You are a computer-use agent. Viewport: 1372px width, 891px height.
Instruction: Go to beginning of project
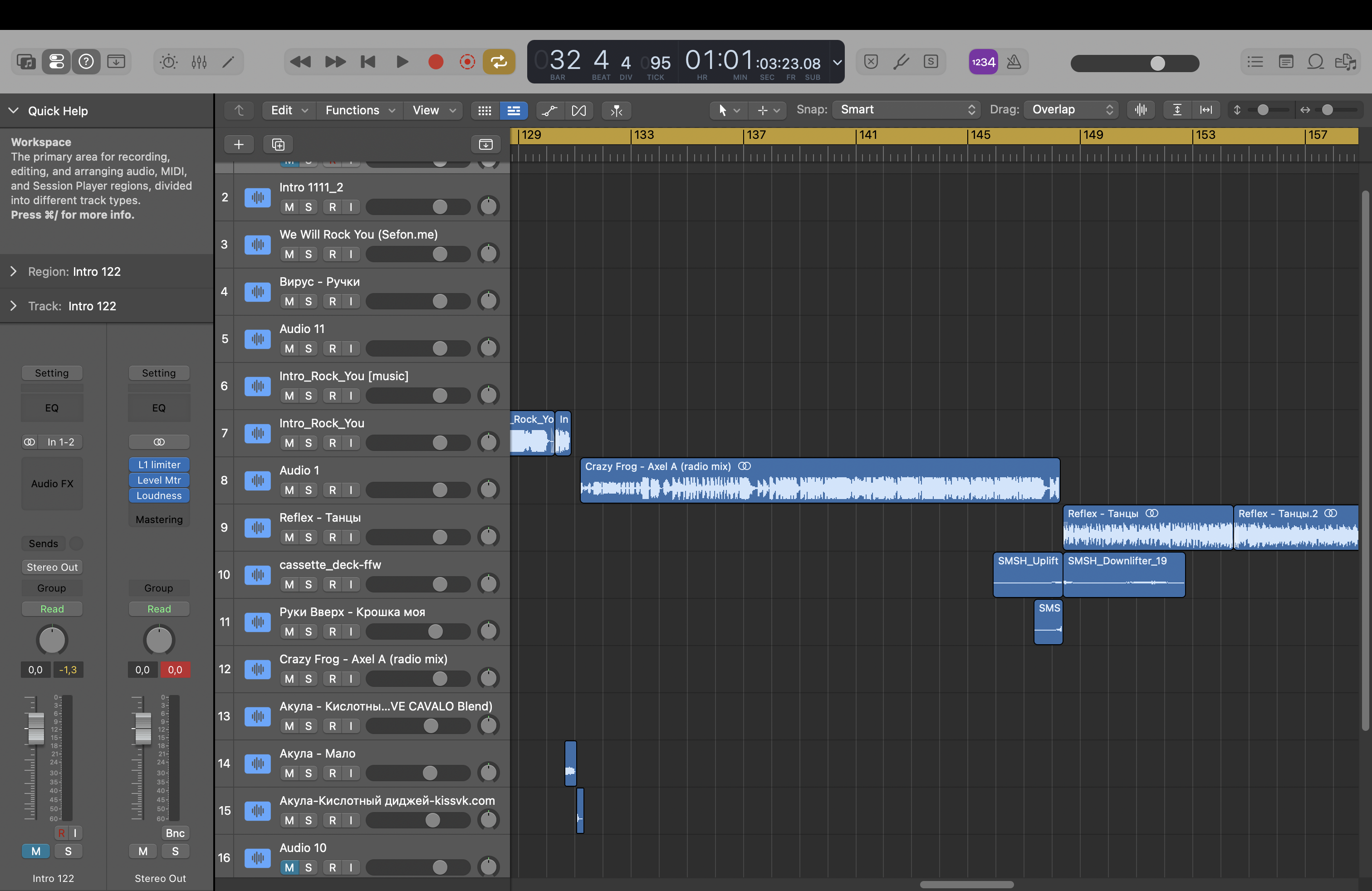(x=368, y=62)
